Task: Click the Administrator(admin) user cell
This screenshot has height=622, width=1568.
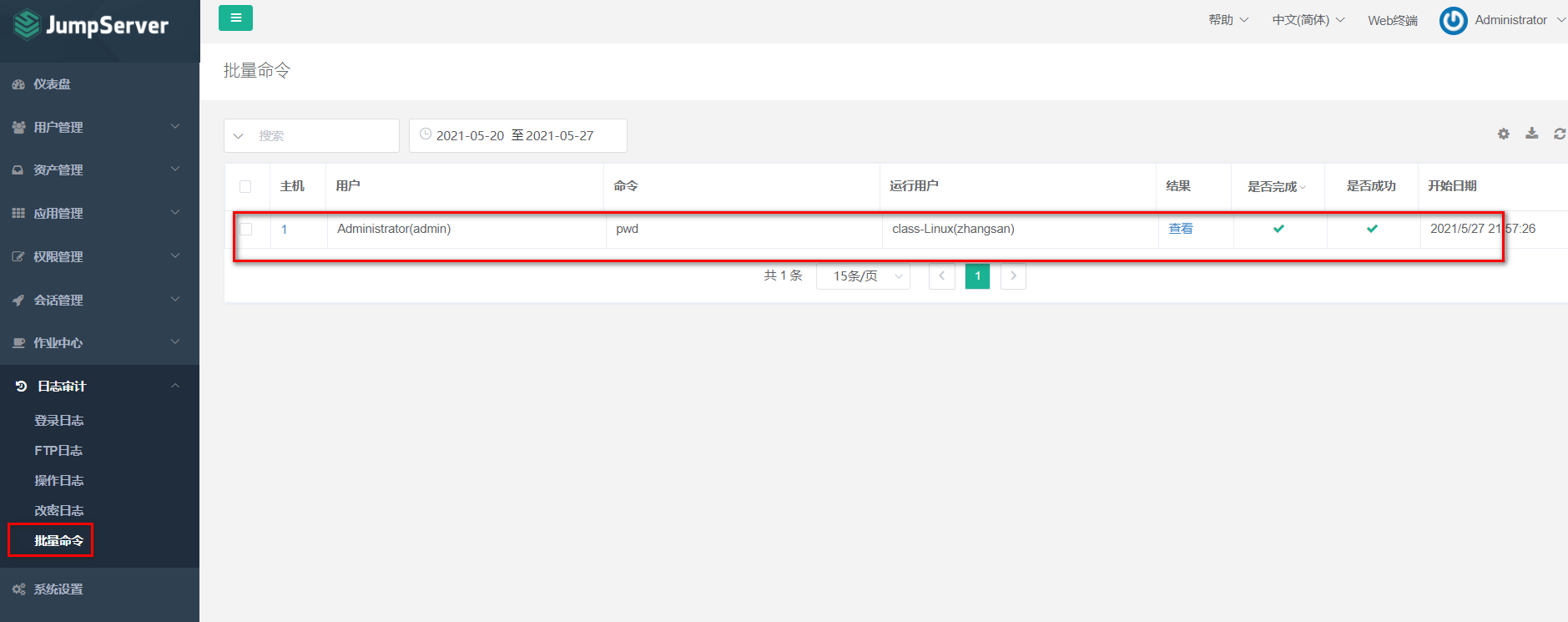Action: point(394,229)
